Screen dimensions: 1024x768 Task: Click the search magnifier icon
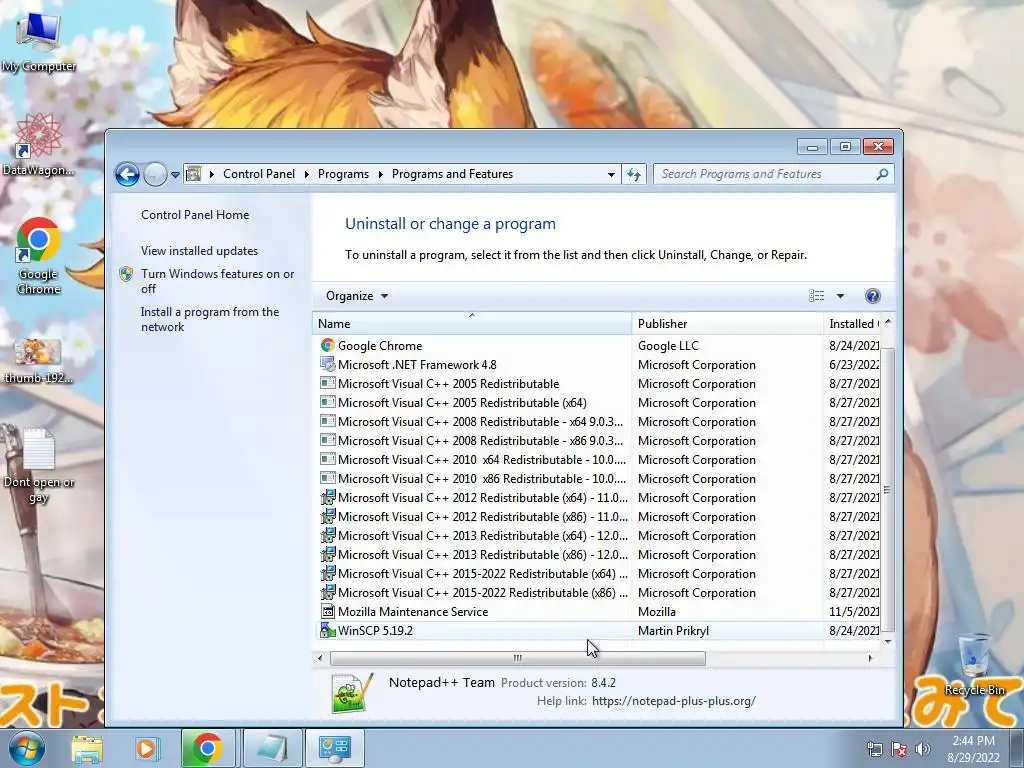[x=882, y=174]
